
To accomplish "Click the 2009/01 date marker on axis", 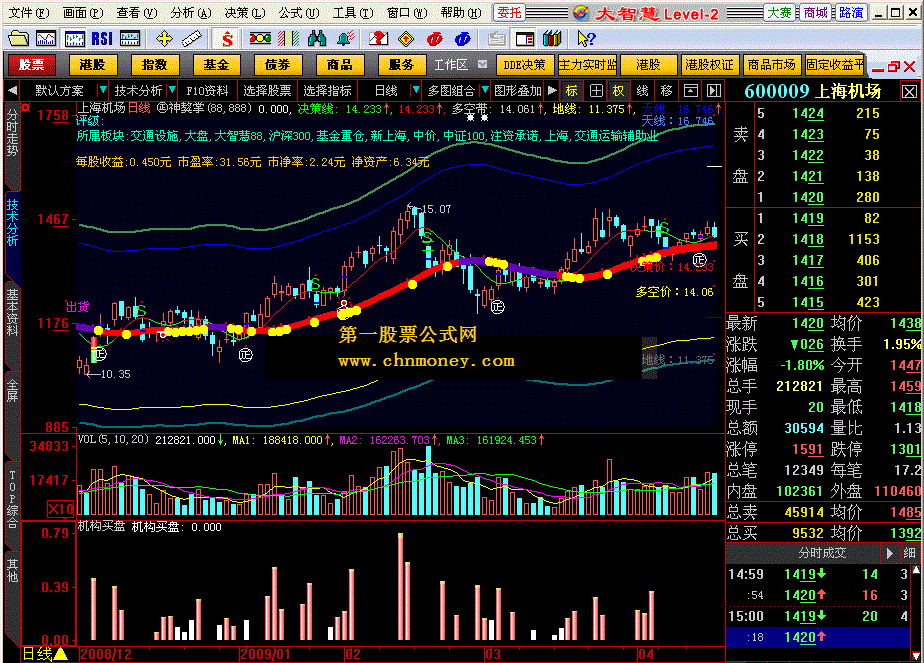I will (x=266, y=654).
